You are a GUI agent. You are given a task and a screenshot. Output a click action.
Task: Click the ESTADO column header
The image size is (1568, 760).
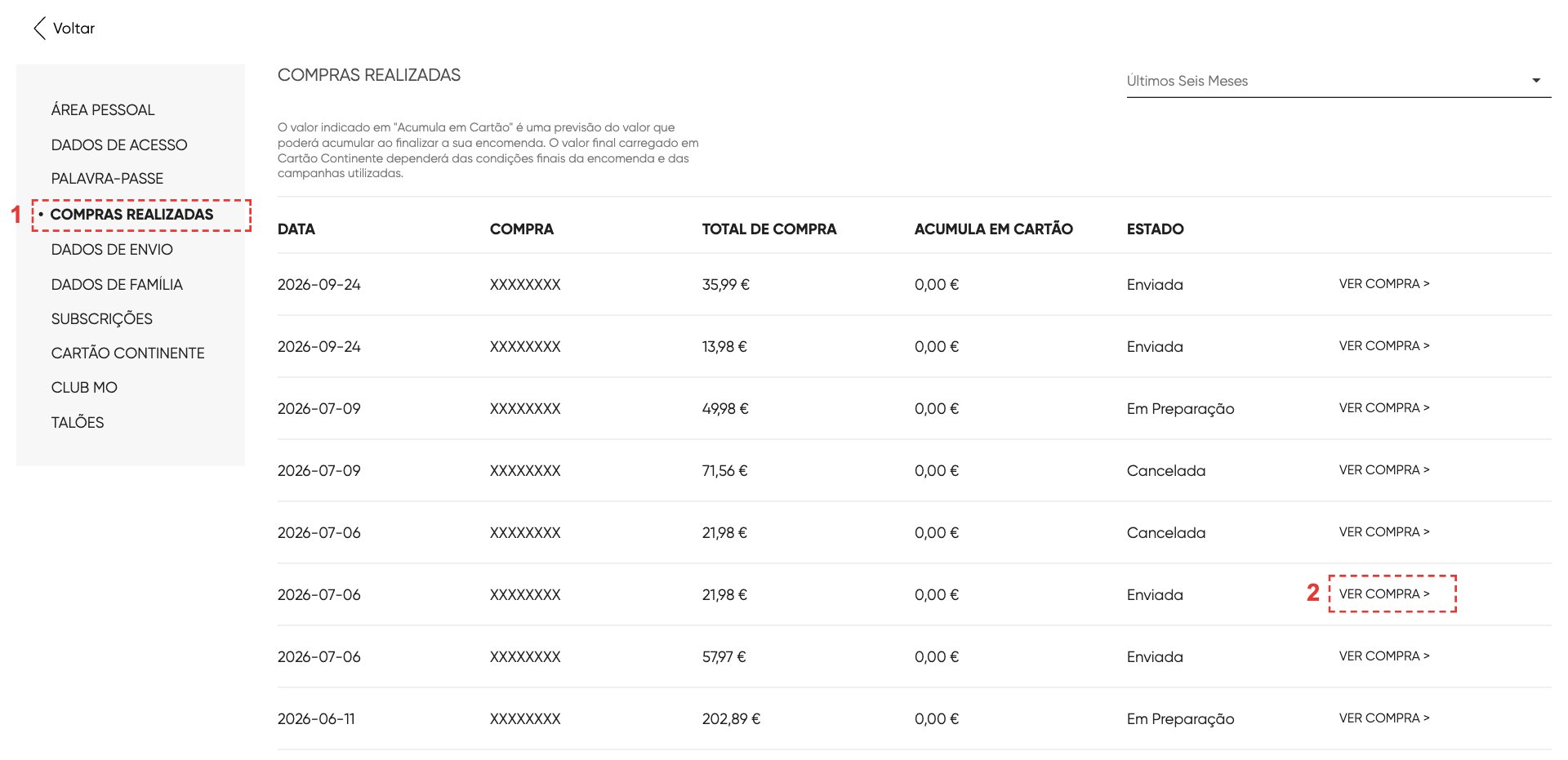[x=1156, y=229]
